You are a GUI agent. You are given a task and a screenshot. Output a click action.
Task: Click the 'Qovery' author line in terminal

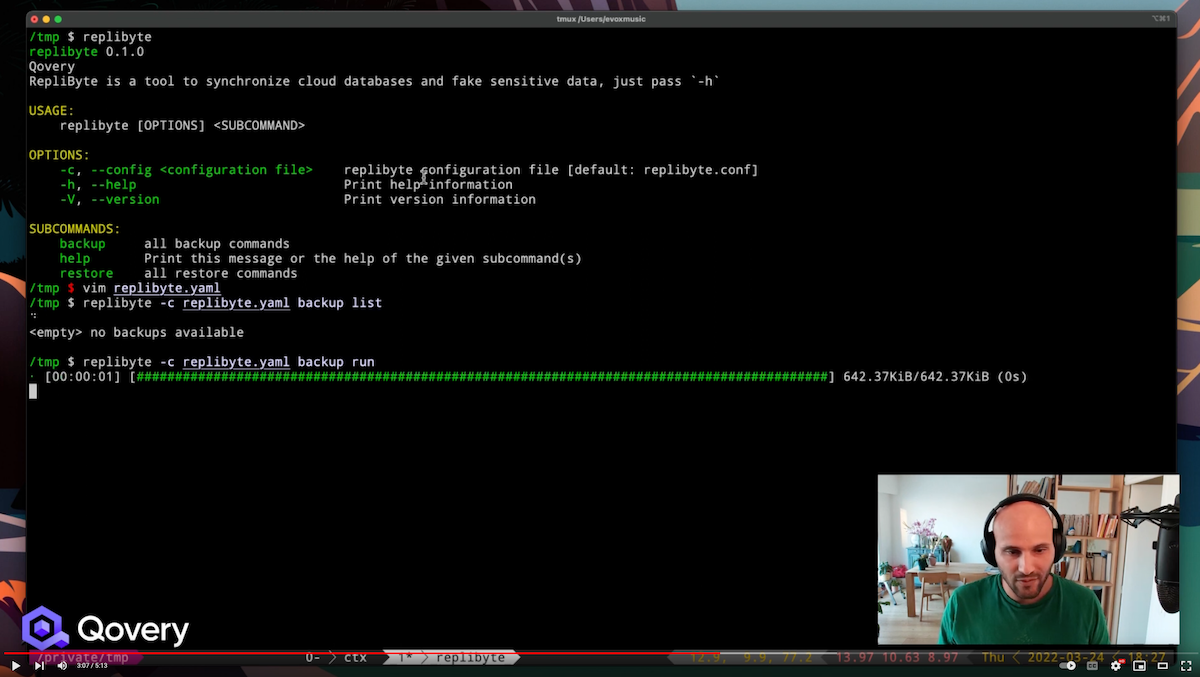click(x=52, y=67)
